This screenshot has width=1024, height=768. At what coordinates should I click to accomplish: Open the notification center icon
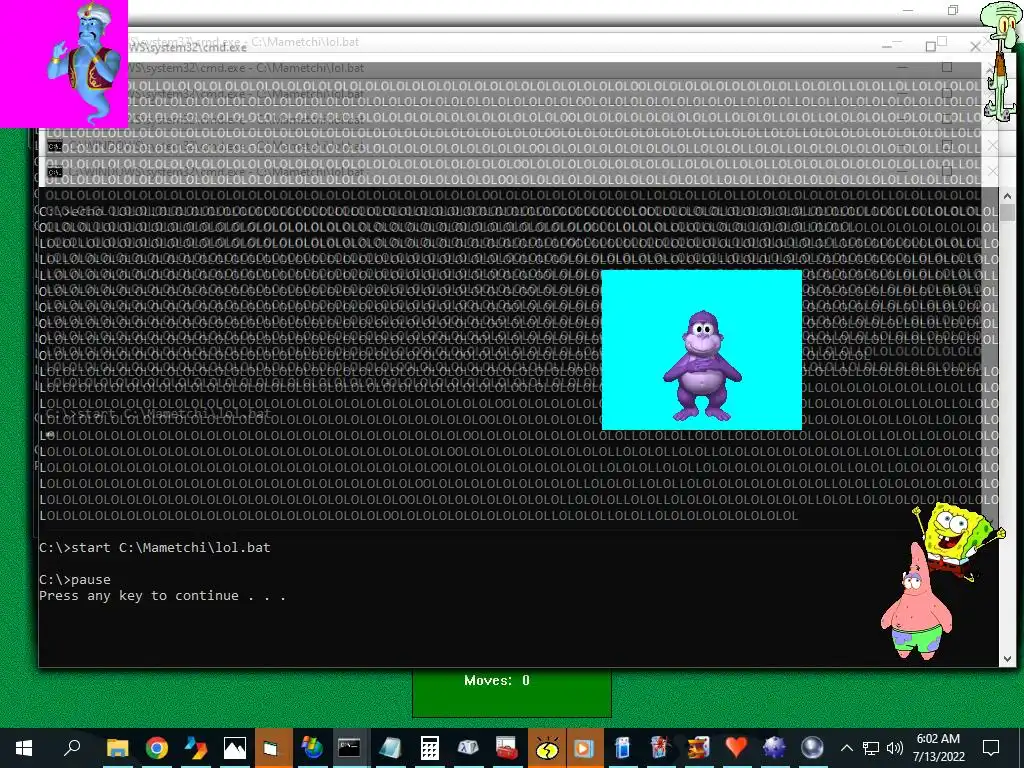(x=991, y=748)
